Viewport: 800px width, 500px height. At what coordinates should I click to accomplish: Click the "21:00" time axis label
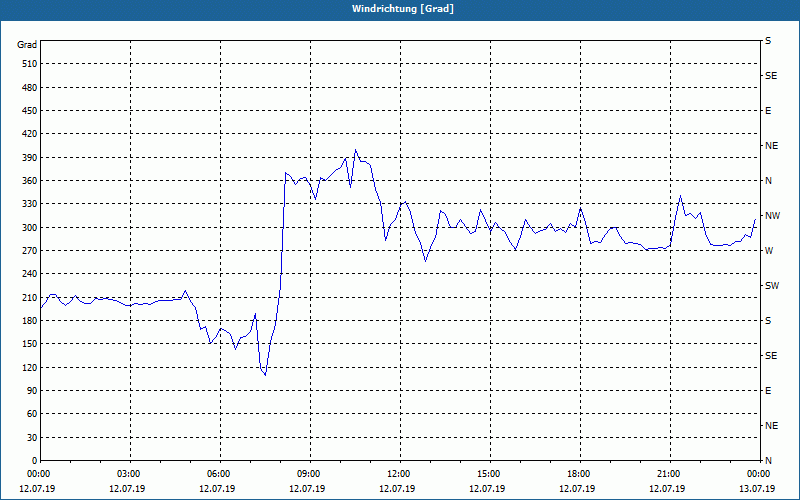tap(667, 474)
